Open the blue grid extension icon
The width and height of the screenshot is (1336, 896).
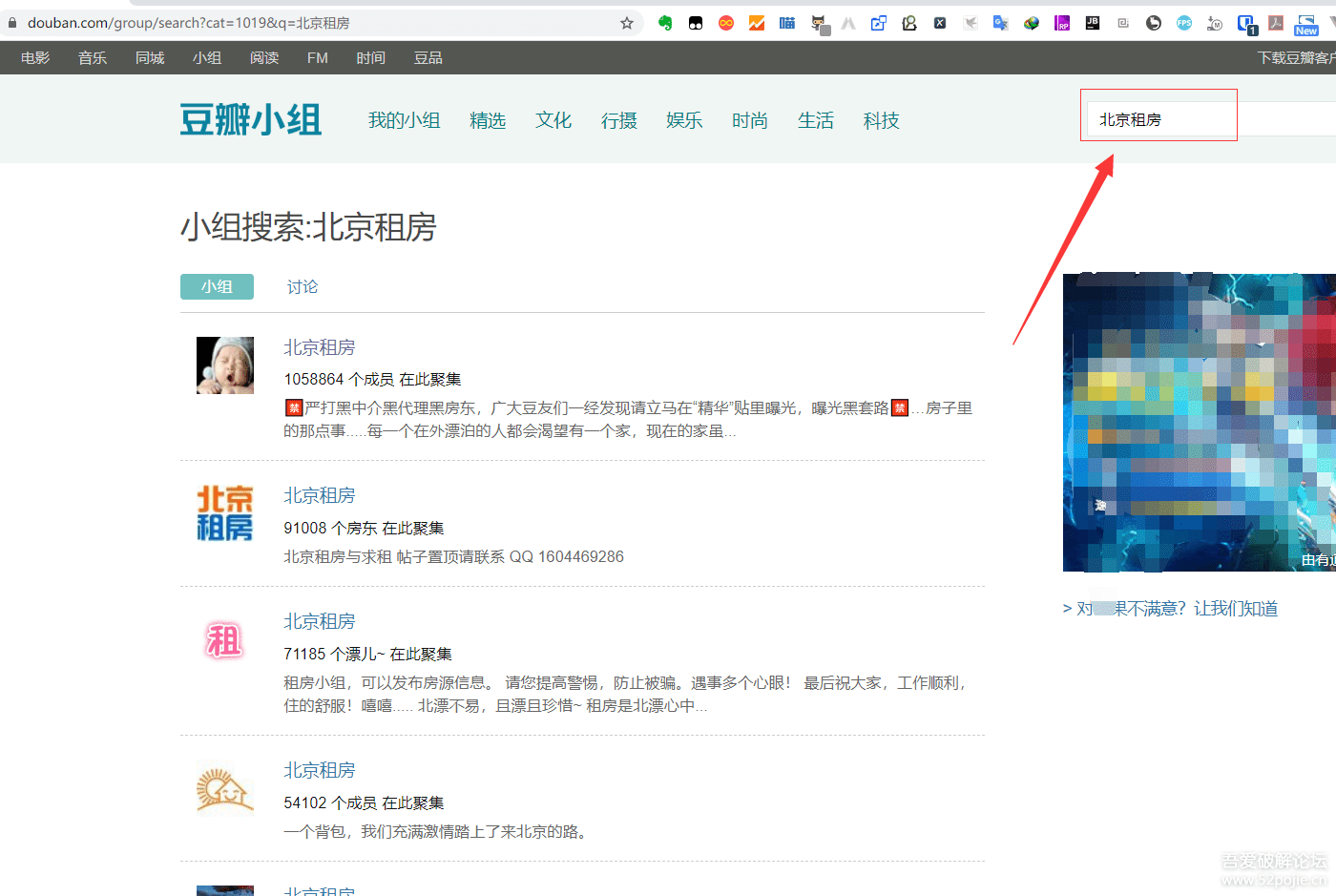tap(787, 23)
